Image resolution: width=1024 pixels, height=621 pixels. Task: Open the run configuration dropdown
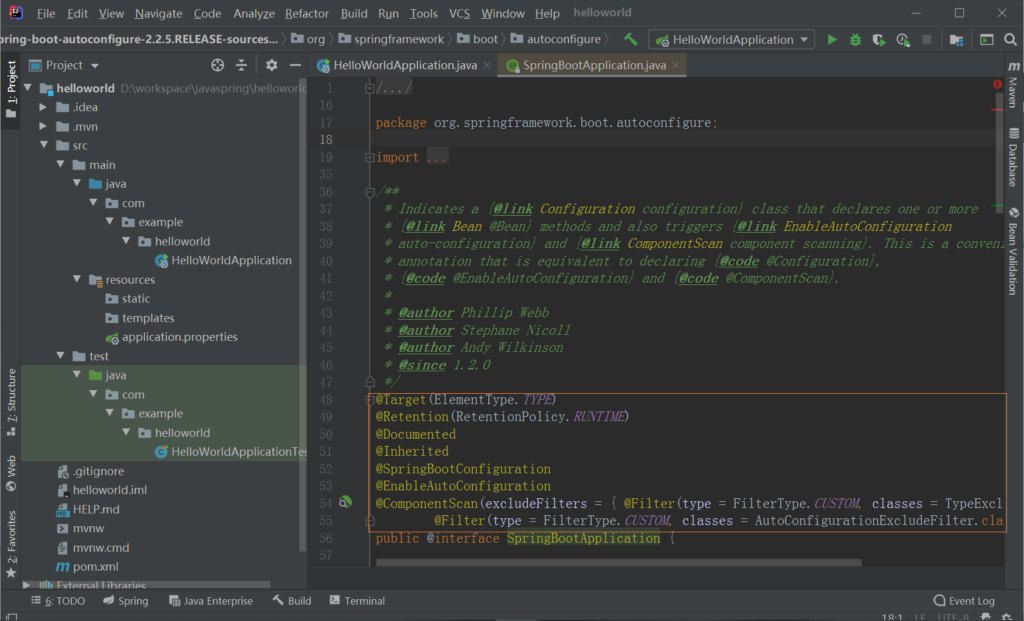(x=731, y=40)
